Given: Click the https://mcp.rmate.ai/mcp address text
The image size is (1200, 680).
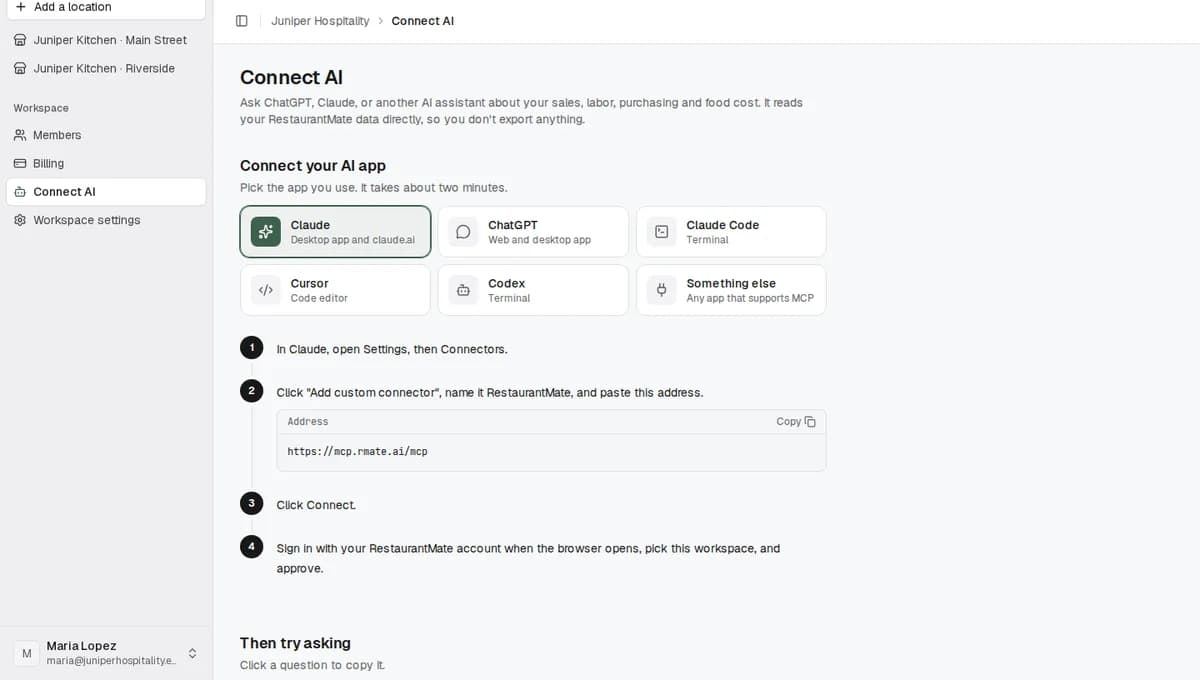Looking at the screenshot, I should click(x=357, y=452).
